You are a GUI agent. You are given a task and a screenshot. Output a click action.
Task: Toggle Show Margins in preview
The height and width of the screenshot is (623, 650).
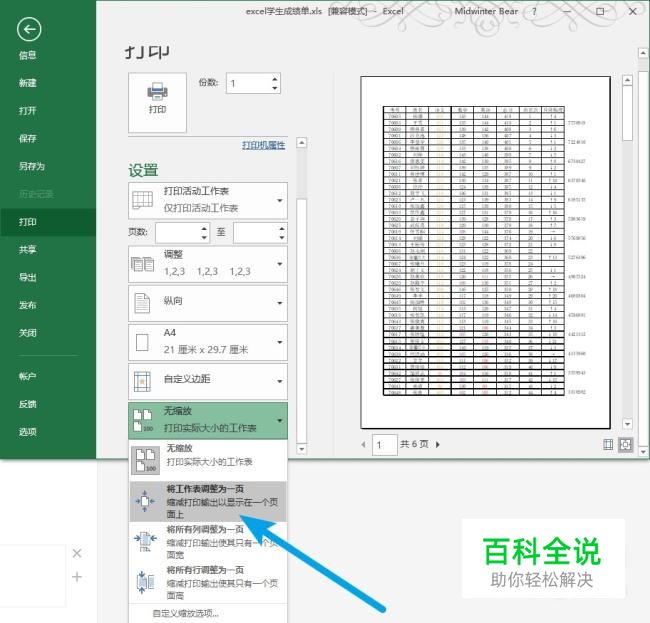click(x=608, y=445)
